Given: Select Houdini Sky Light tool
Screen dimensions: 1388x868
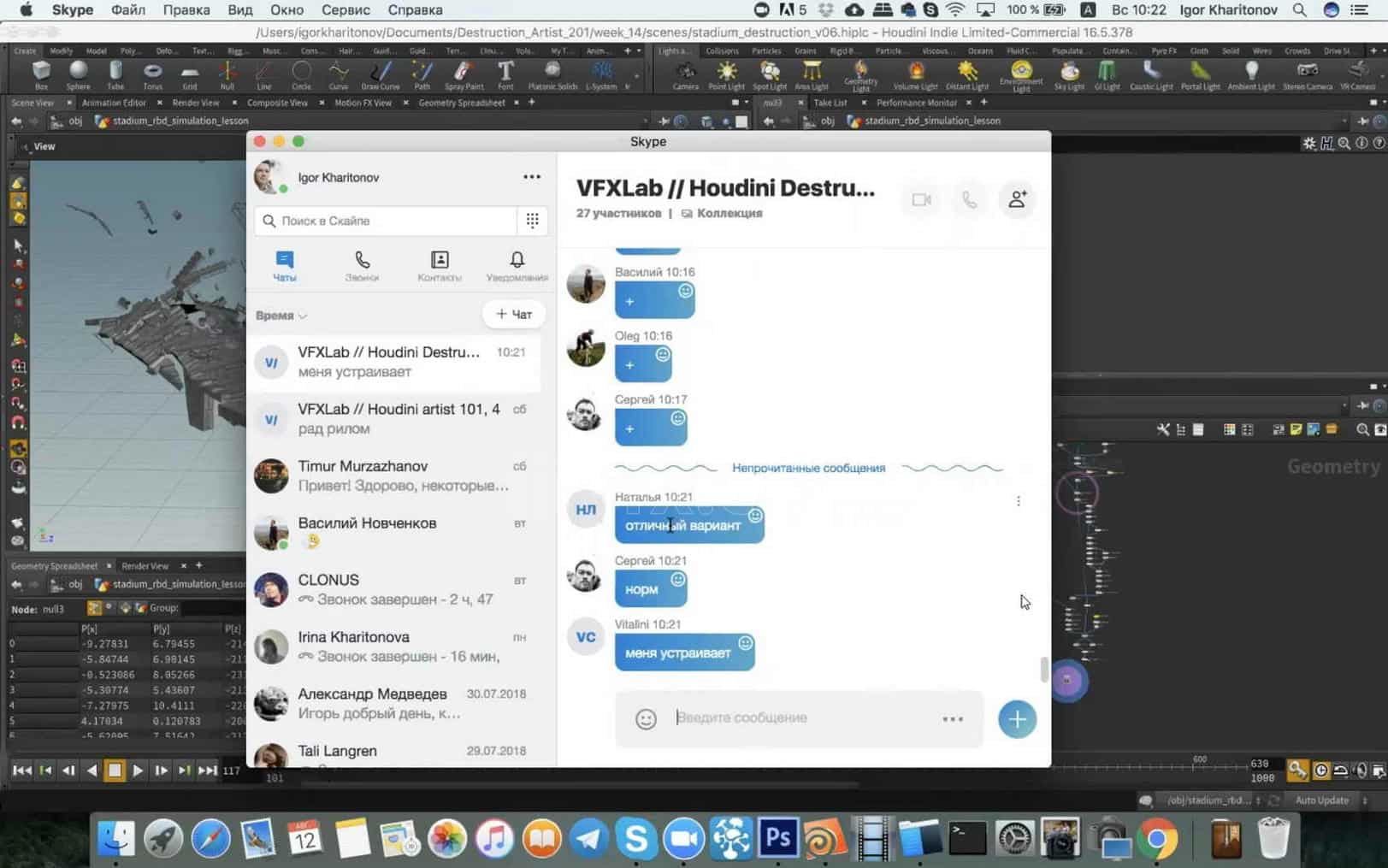Looking at the screenshot, I should (1069, 75).
